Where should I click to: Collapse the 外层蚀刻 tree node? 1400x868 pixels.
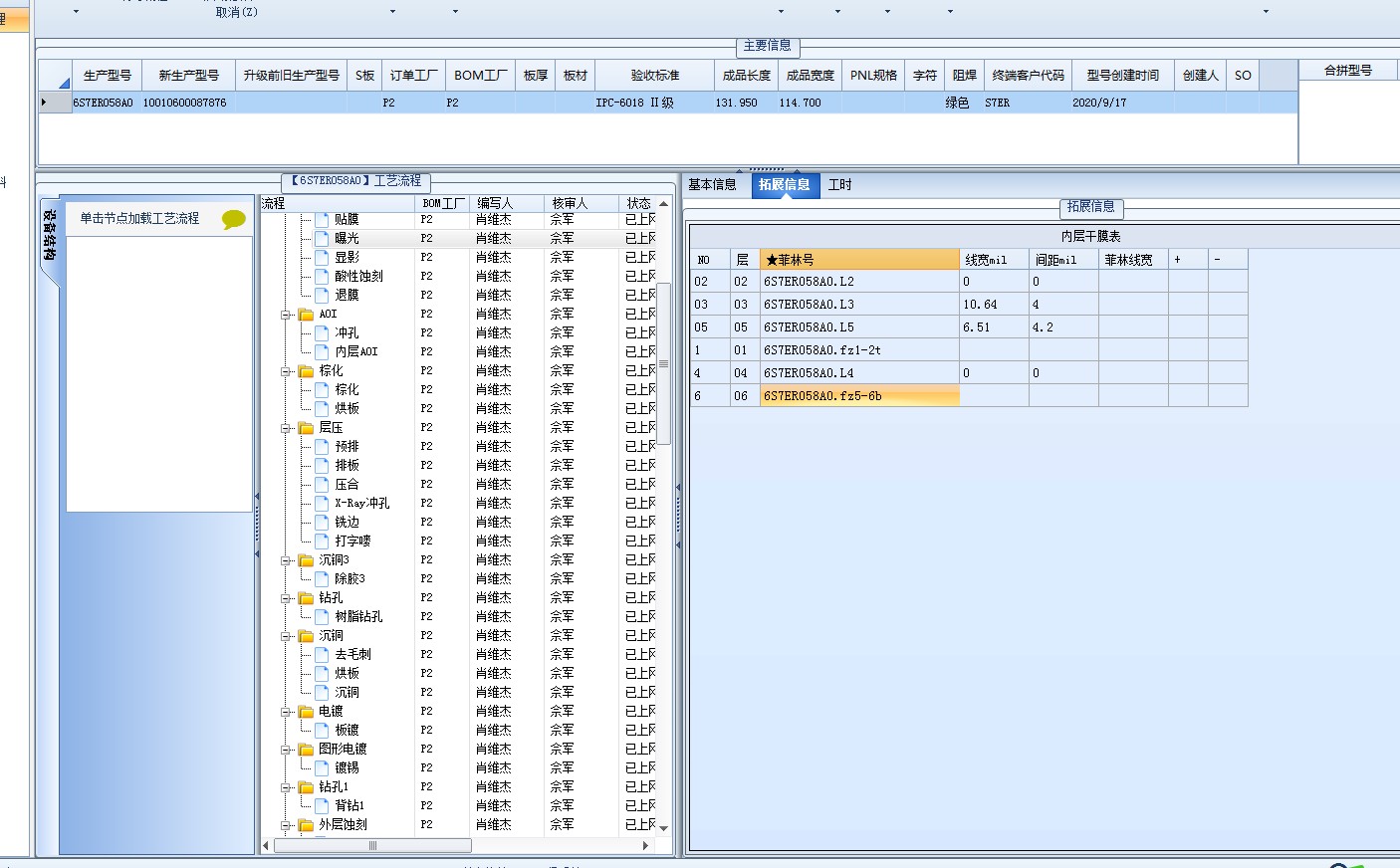286,825
